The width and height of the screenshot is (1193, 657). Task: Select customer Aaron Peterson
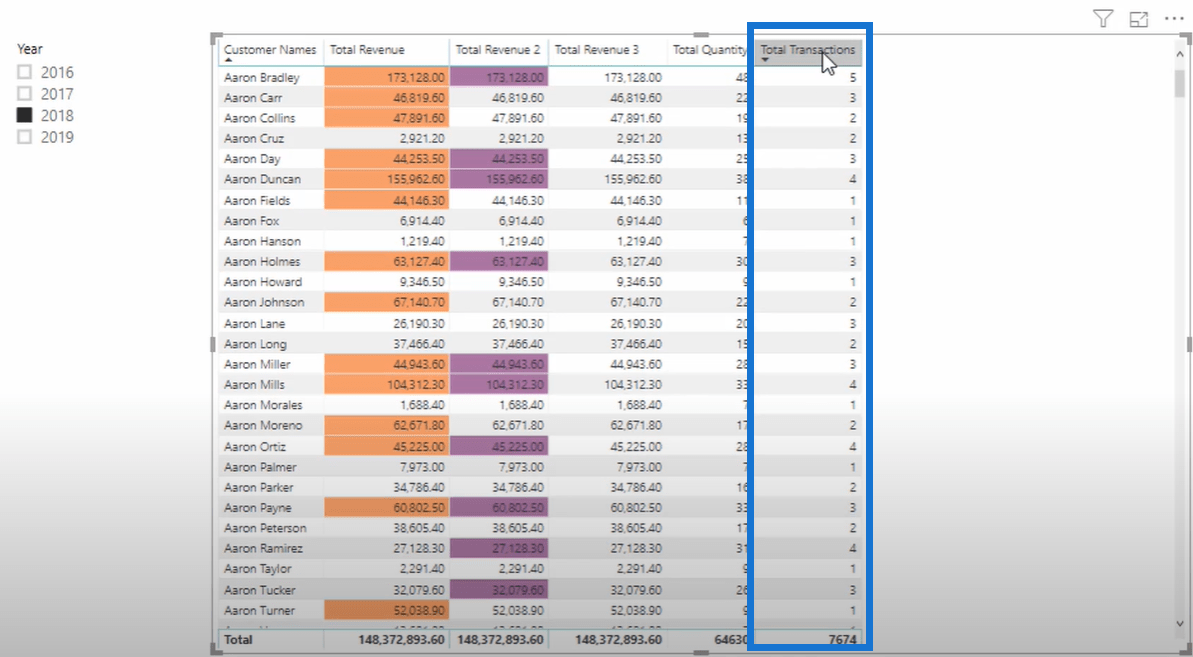click(x=266, y=528)
